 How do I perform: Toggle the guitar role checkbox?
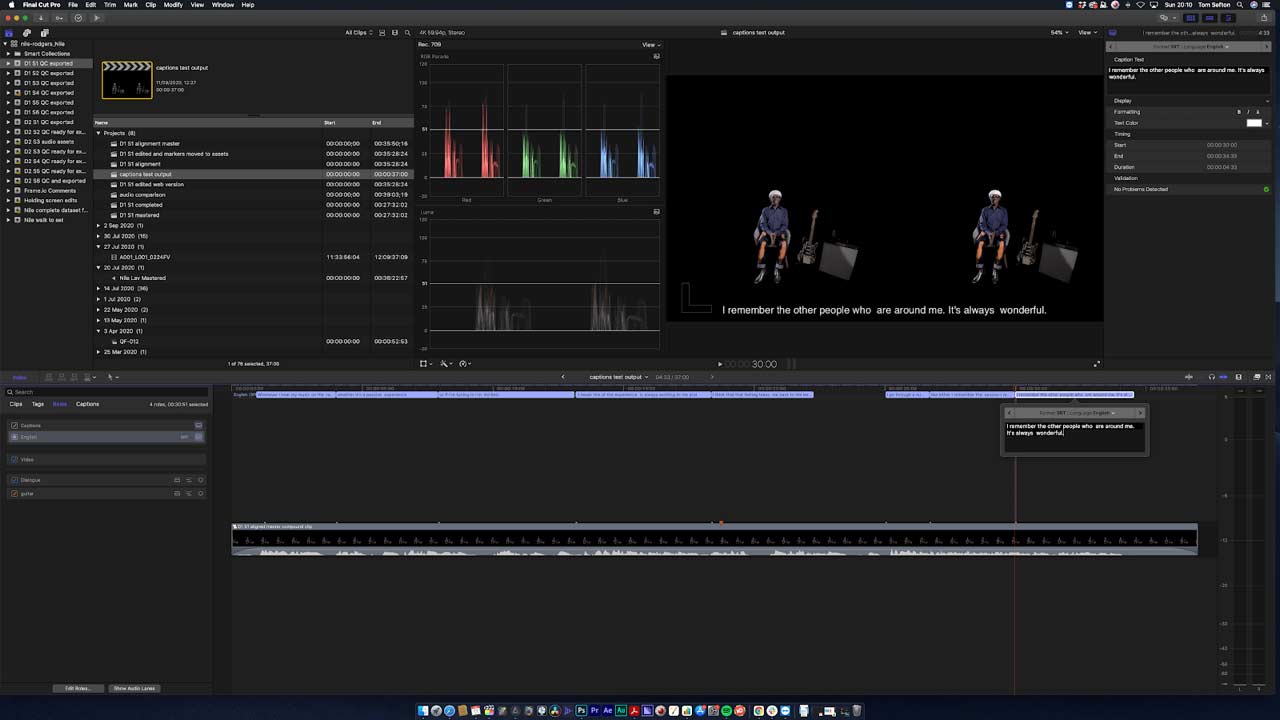pos(15,493)
